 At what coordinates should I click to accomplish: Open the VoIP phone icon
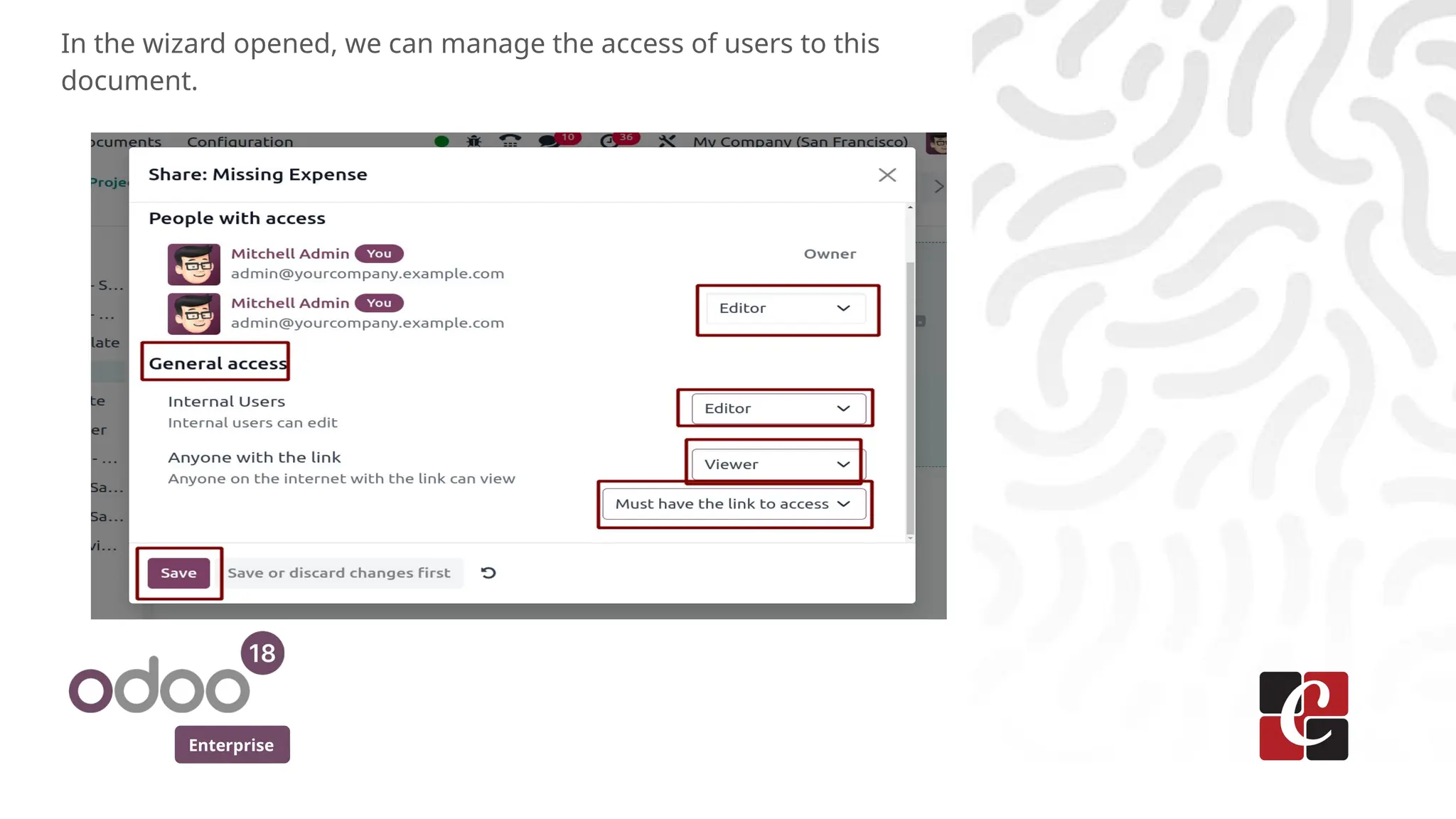pyautogui.click(x=510, y=141)
